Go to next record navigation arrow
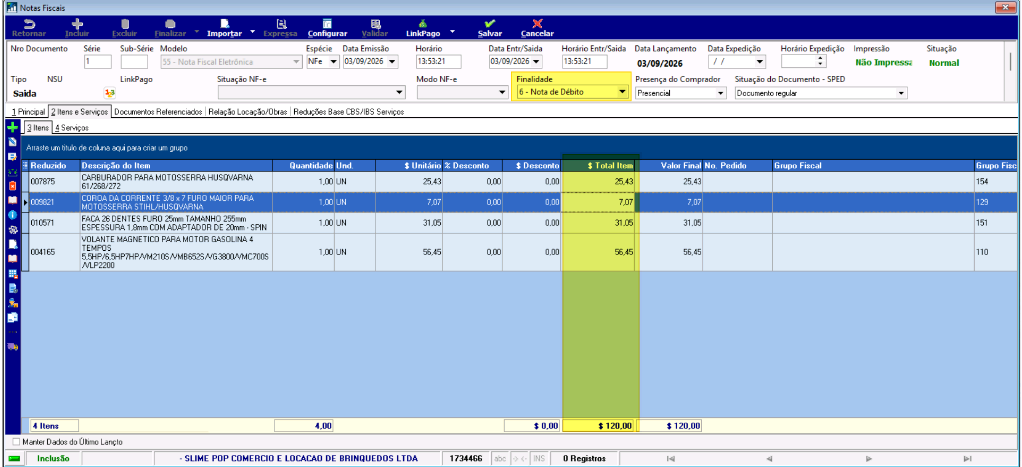 (x=868, y=459)
